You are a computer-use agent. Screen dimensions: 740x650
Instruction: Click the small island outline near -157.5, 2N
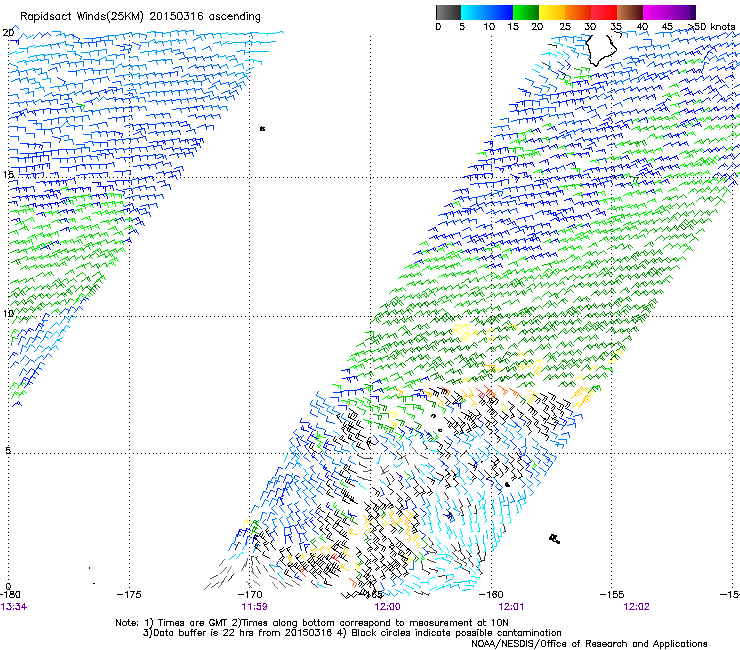coord(555,539)
